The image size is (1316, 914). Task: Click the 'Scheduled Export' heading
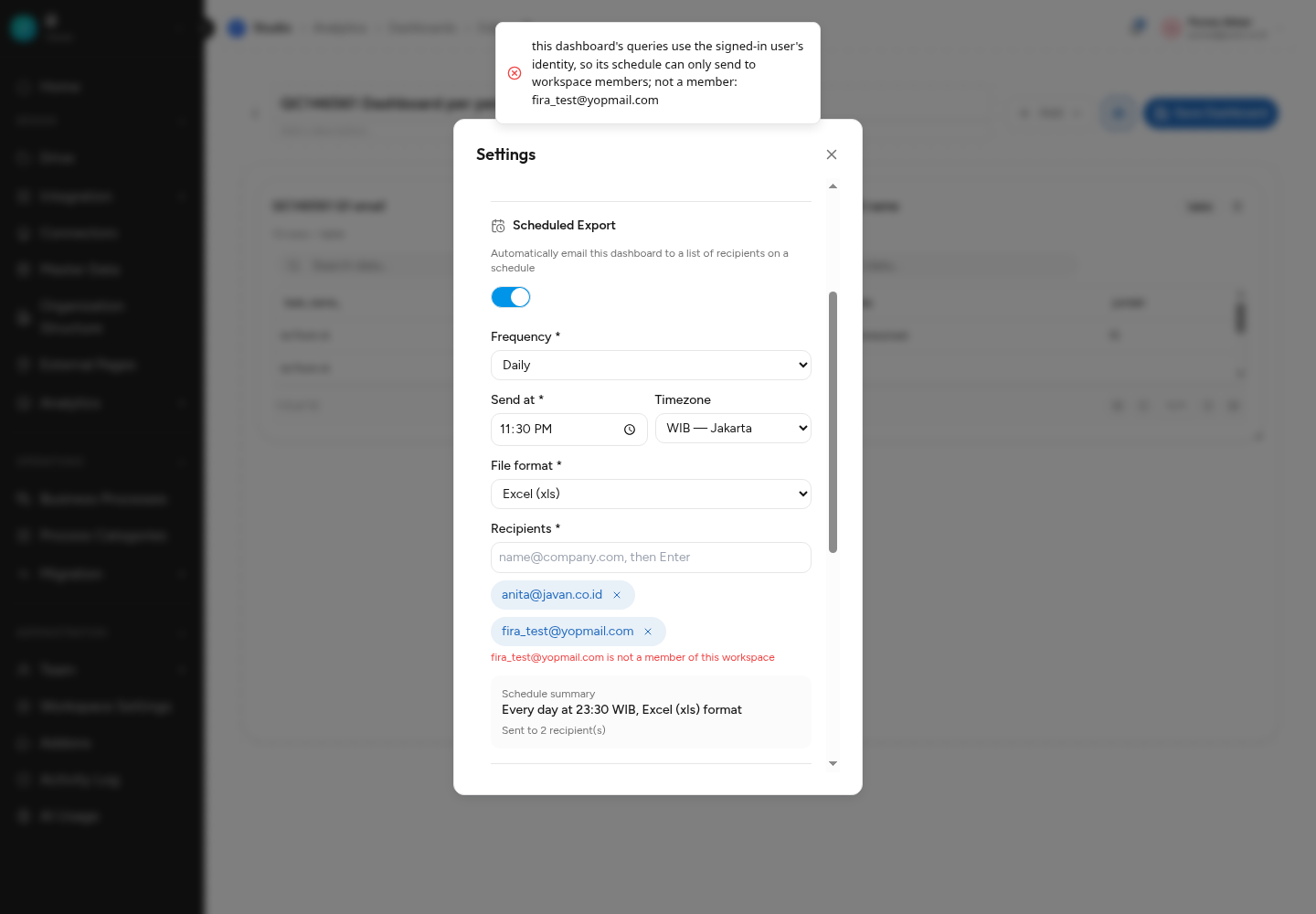564,225
